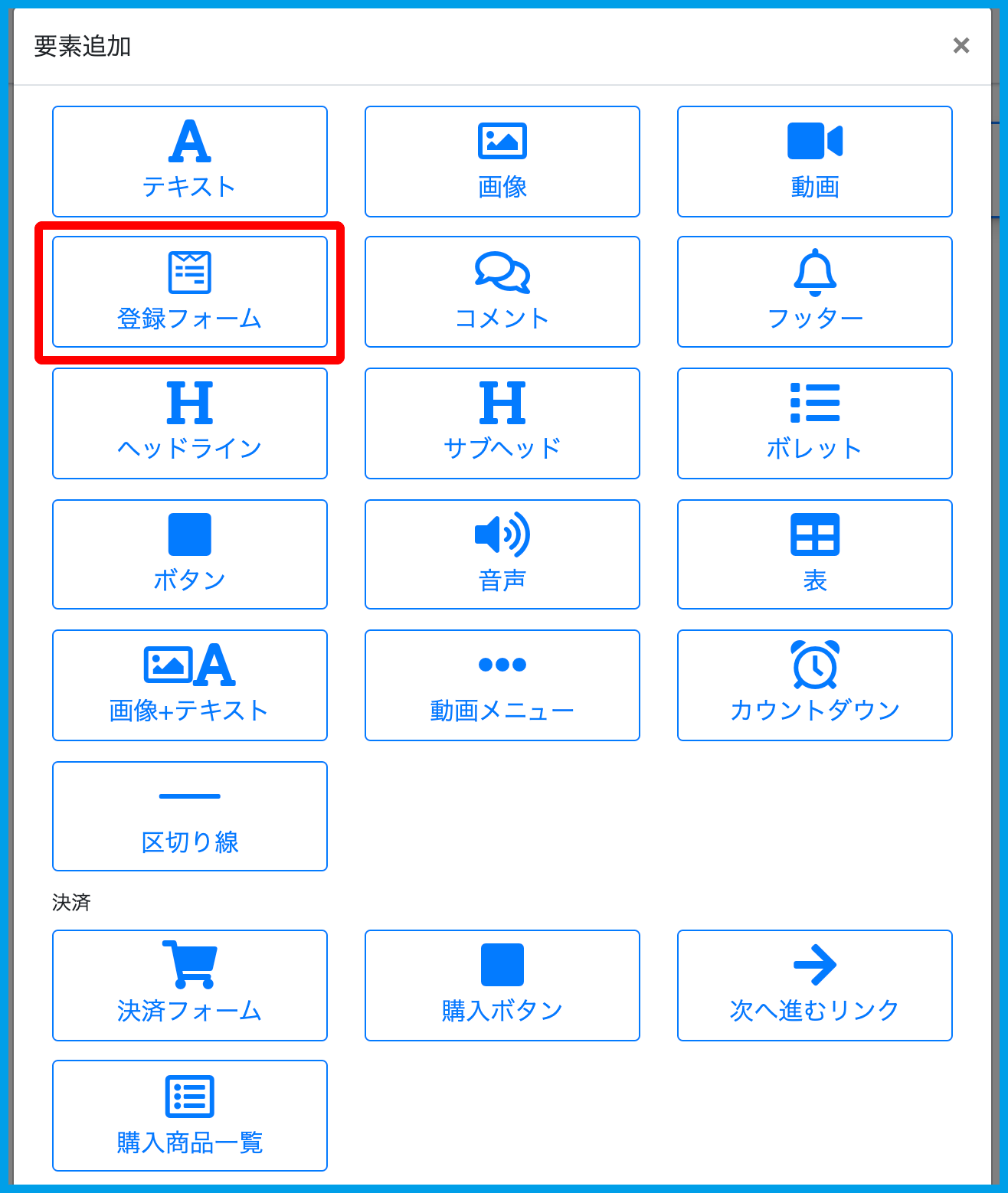Viewport: 1008px width, 1193px height.
Task: Choose the 登録フォーム registration form element
Action: 189,292
